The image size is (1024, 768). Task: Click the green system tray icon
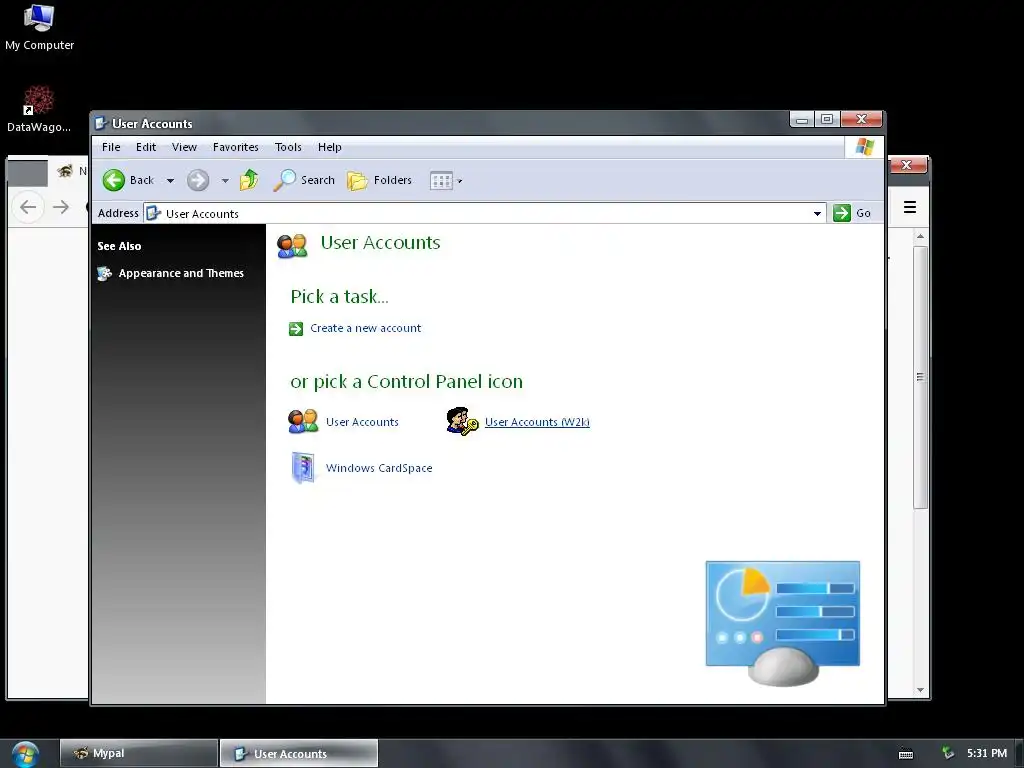(948, 754)
